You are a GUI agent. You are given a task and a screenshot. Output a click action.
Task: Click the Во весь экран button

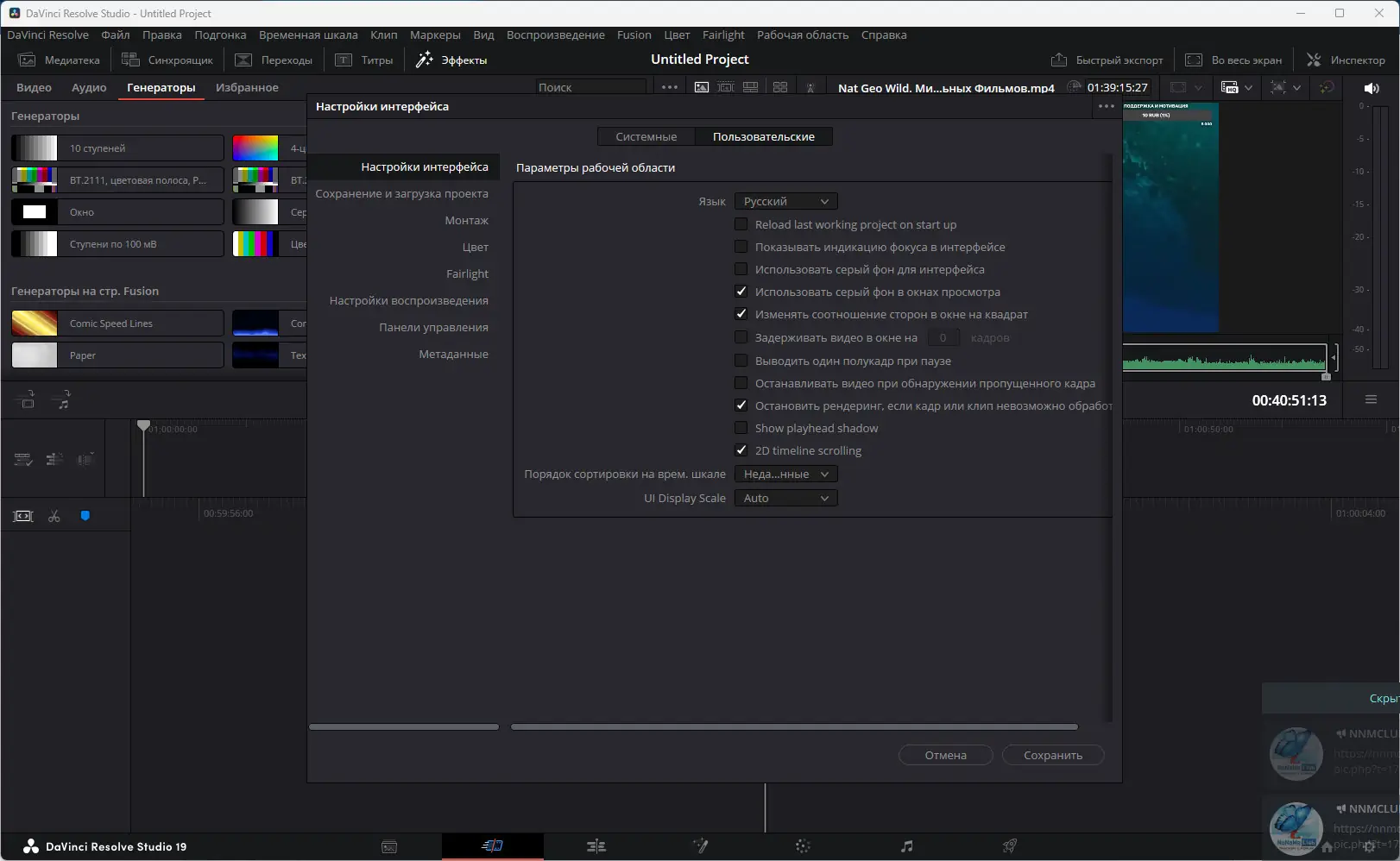coord(1233,60)
